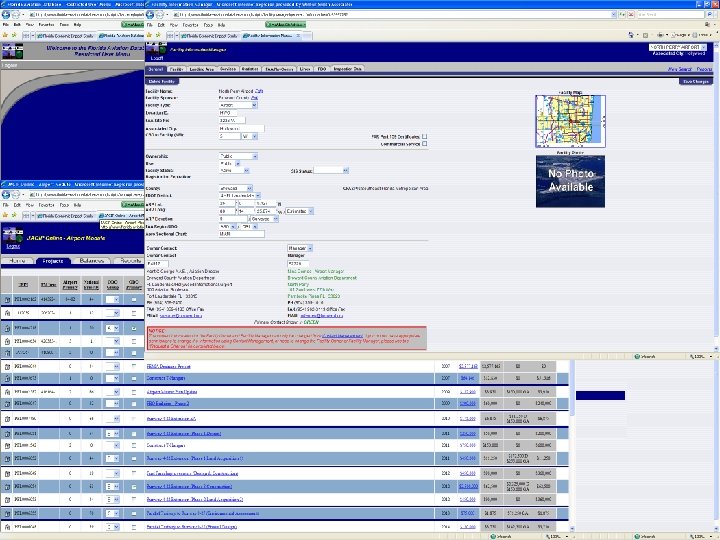This screenshot has height=540, width=720.
Task: Open Use dropdown below Ownership
Action: (230, 163)
